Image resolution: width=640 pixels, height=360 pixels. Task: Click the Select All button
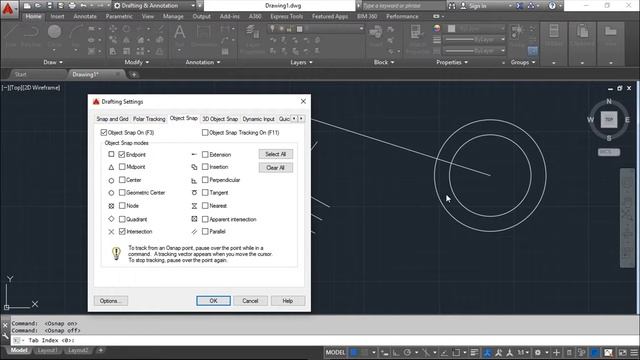pos(276,154)
